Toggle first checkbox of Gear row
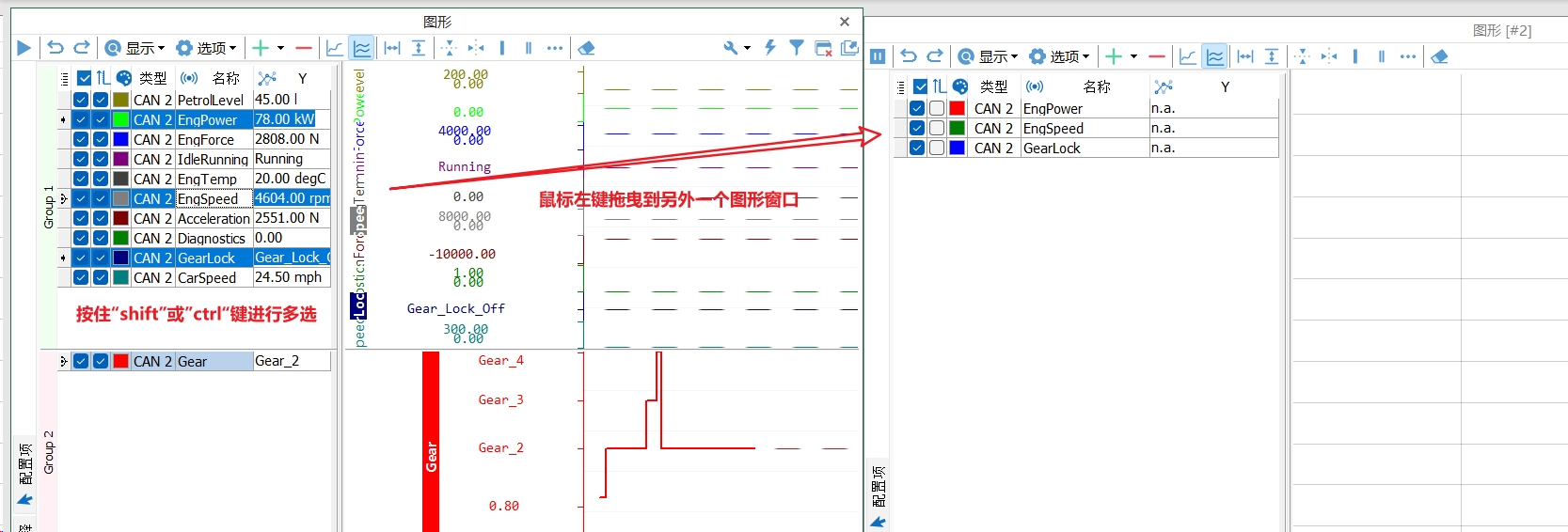This screenshot has height=532, width=1568. coord(81,361)
